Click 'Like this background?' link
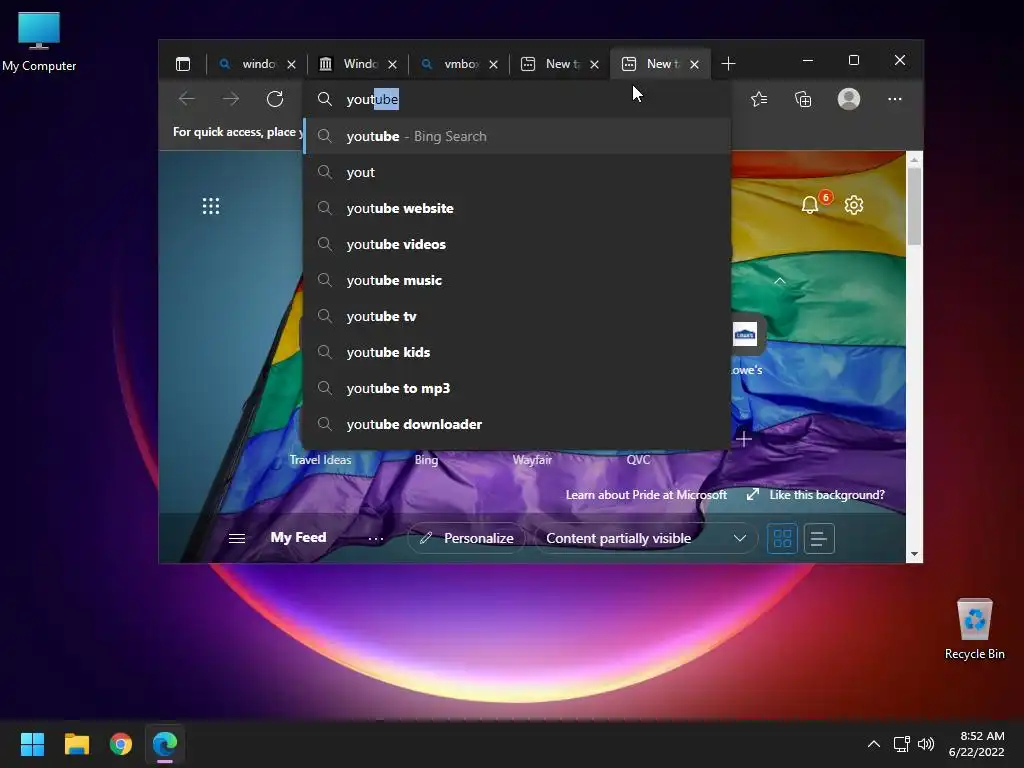This screenshot has height=768, width=1024. tap(827, 495)
